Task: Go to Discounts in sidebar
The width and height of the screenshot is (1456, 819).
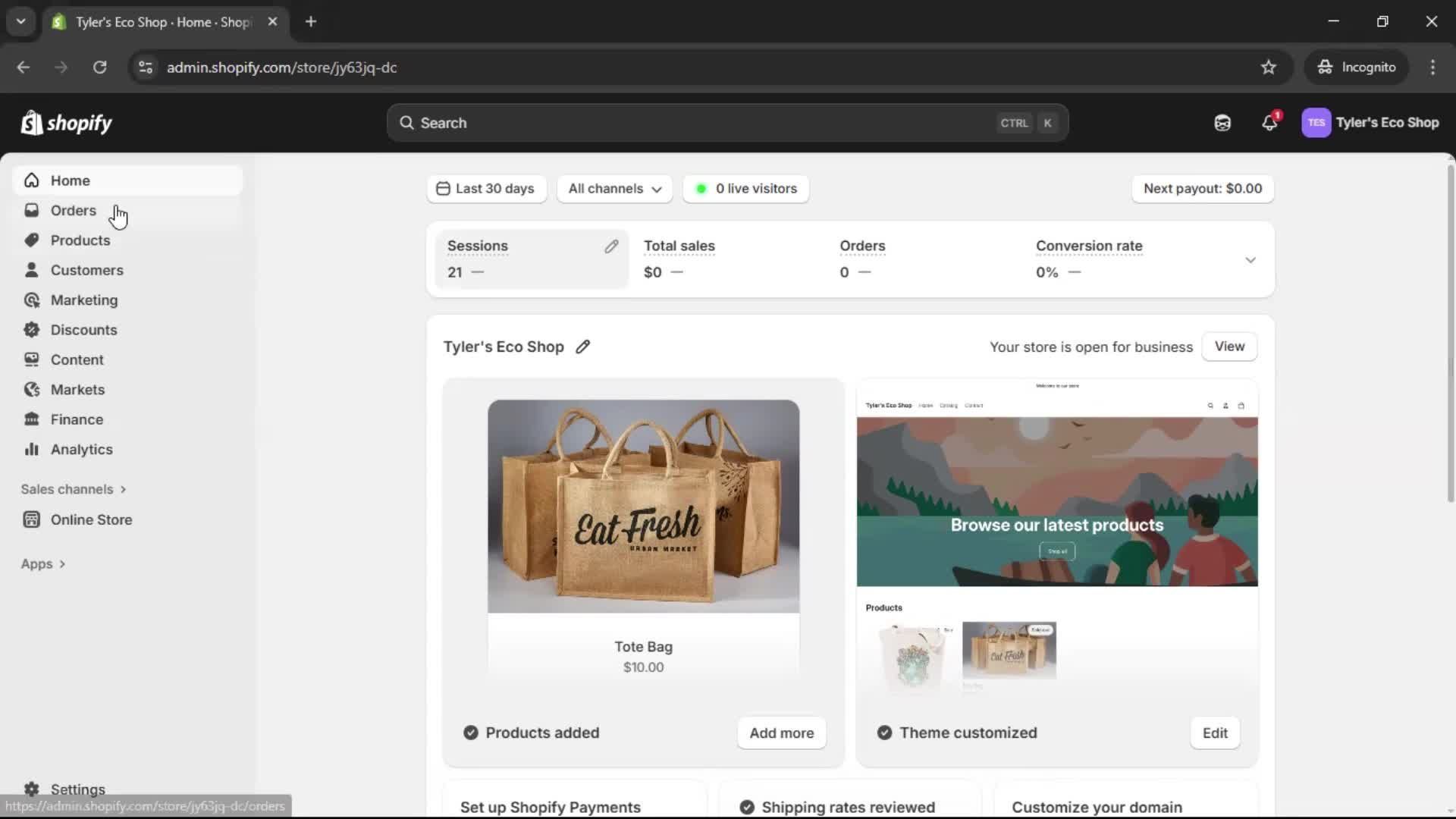Action: [83, 330]
